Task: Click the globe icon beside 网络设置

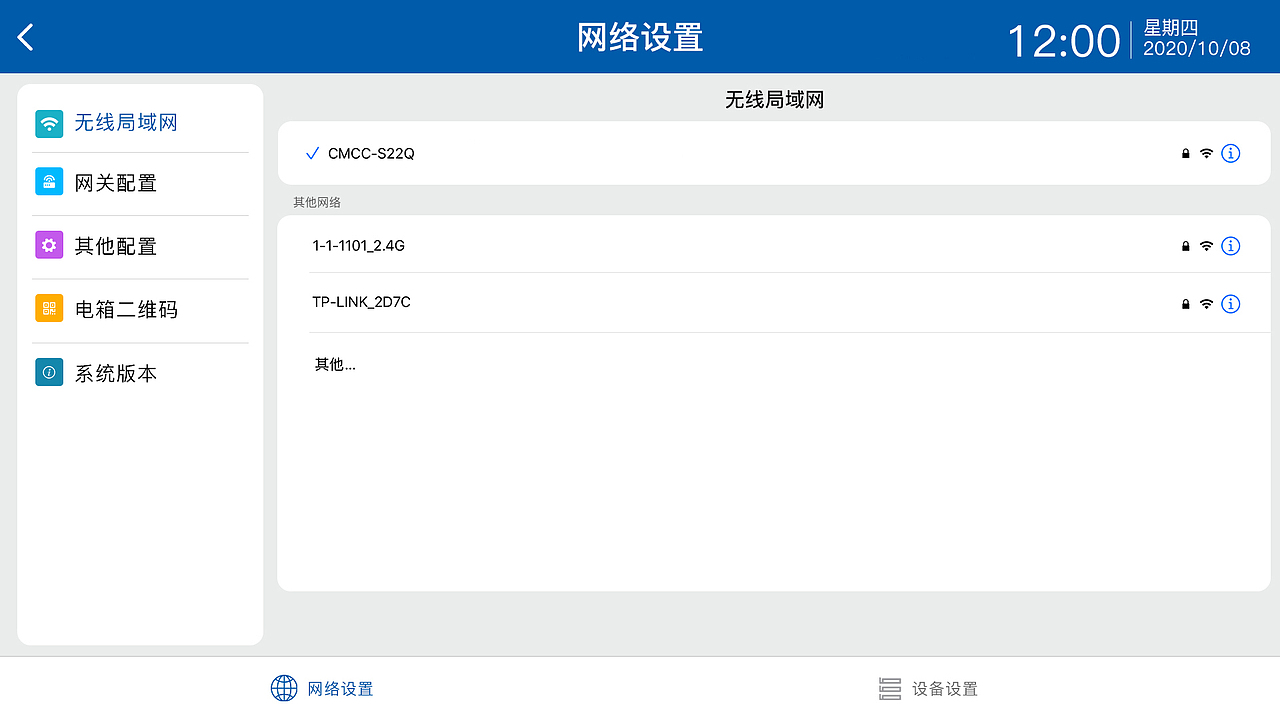Action: click(284, 687)
